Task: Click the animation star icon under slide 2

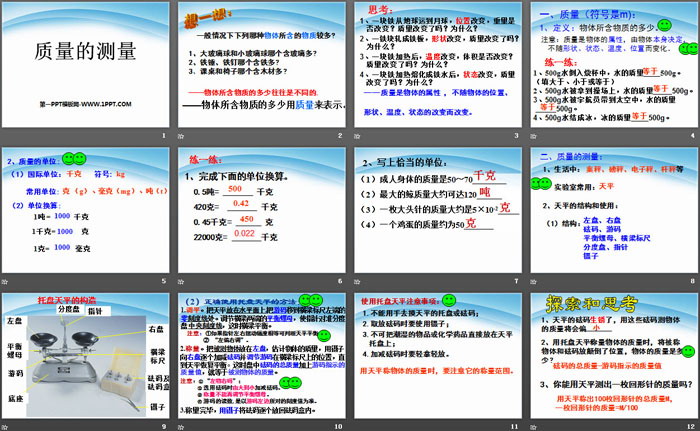Action: pyautogui.click(x=181, y=136)
